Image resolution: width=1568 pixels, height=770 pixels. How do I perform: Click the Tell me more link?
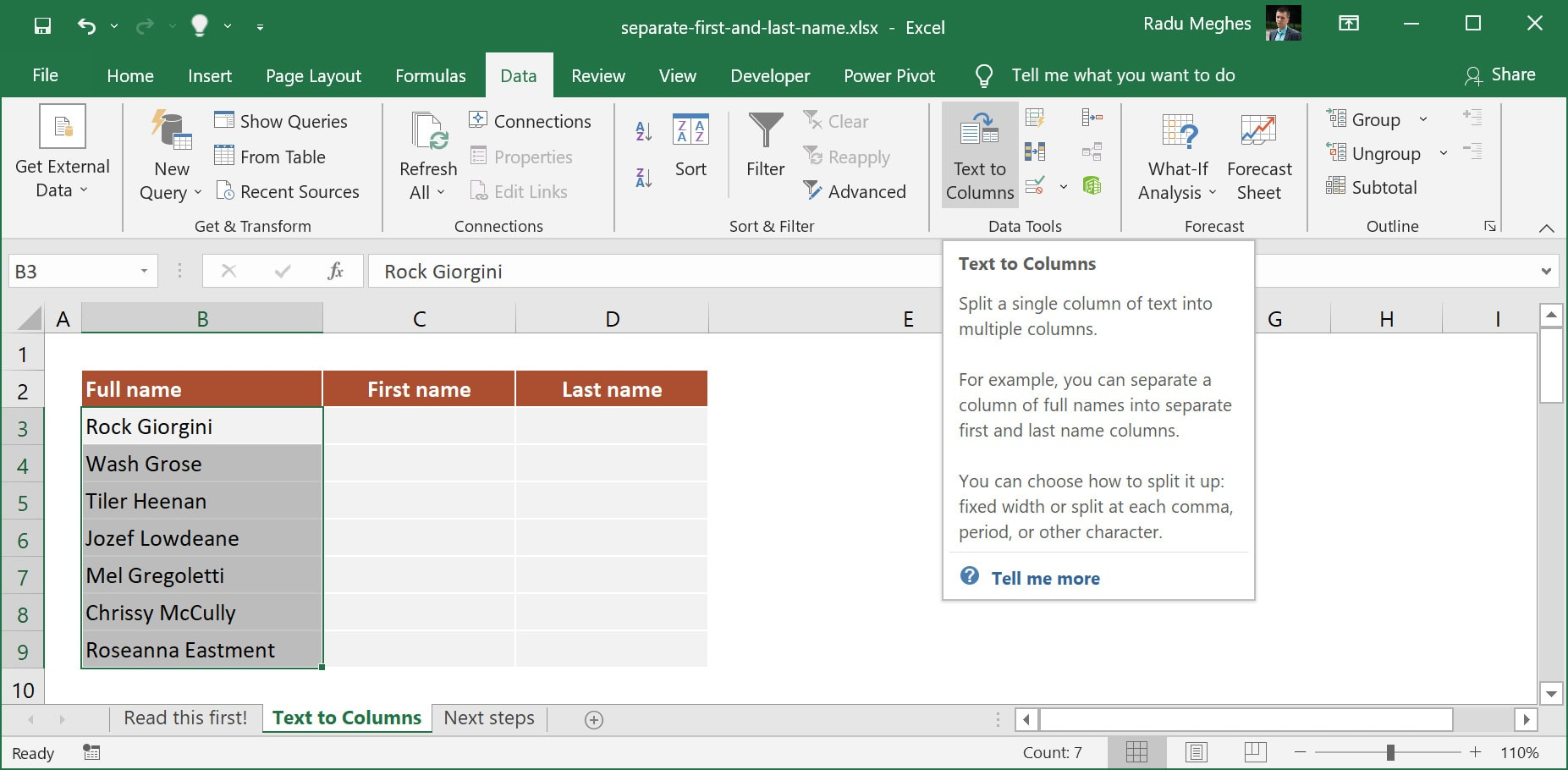point(1045,578)
